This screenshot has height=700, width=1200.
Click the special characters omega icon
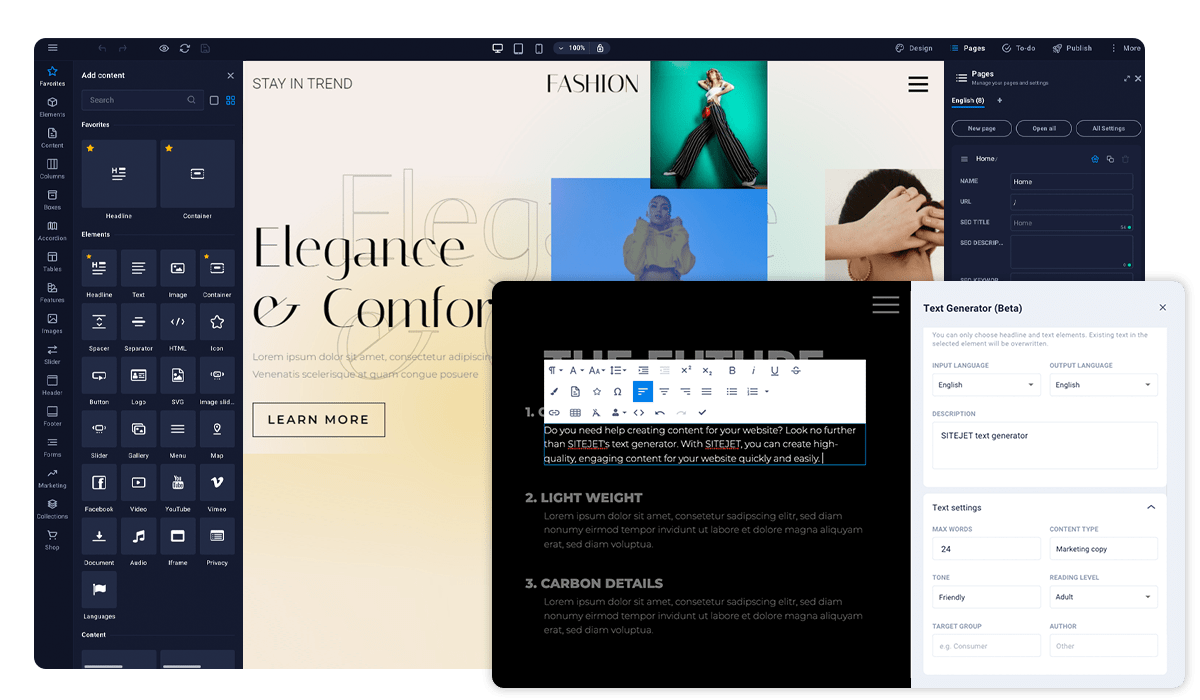point(617,391)
